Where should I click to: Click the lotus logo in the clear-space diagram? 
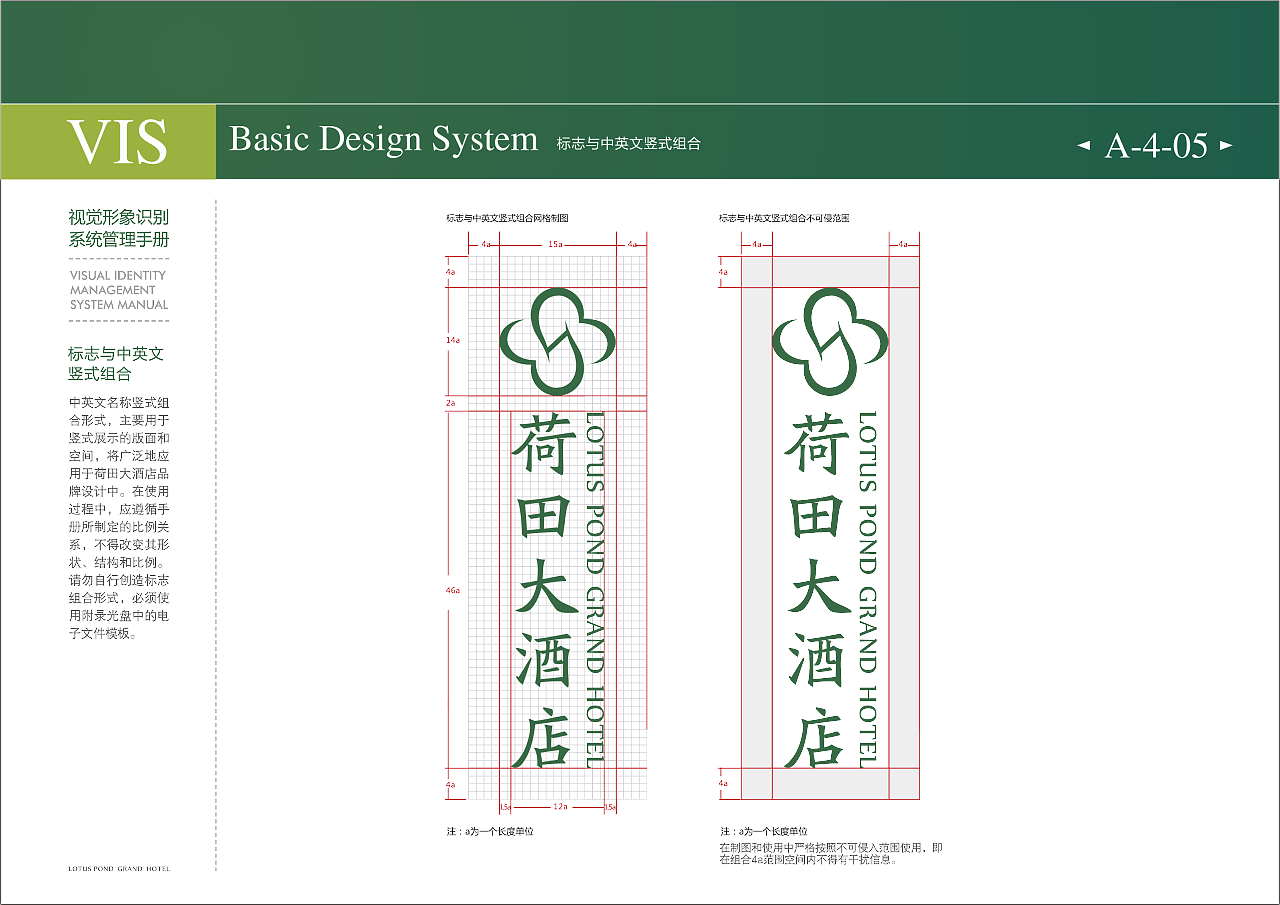pyautogui.click(x=830, y=341)
